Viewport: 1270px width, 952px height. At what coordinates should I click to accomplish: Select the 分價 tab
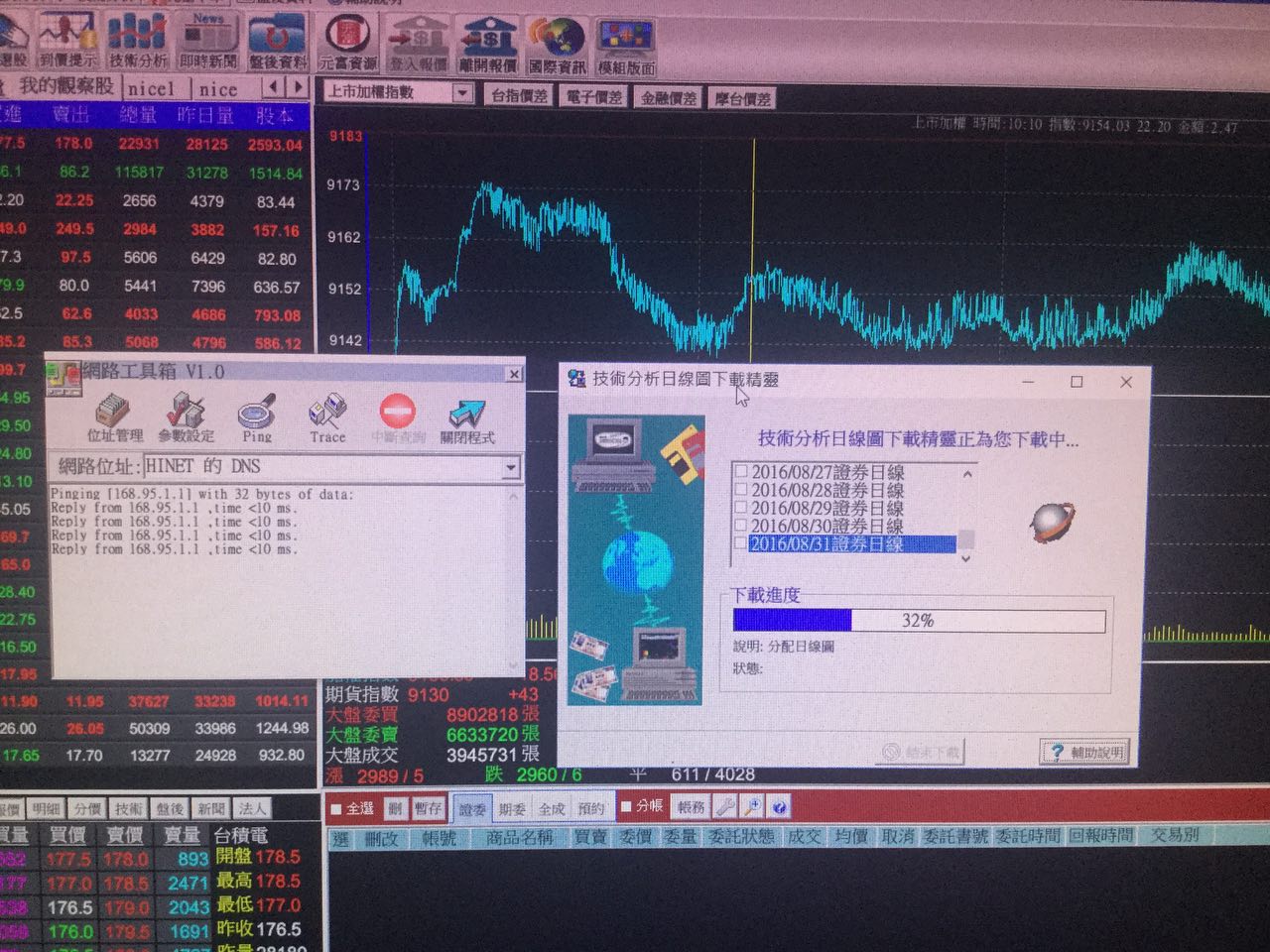[x=87, y=808]
